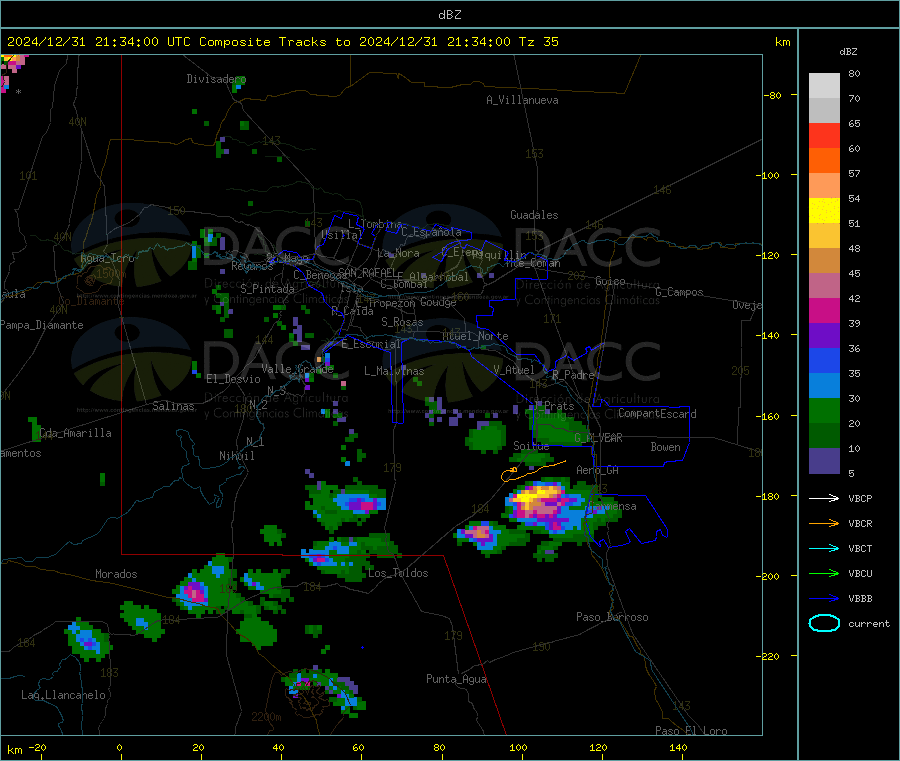This screenshot has height=761, width=900.
Task: Click the 'Paso_Barroso' place label
Action: (x=612, y=617)
